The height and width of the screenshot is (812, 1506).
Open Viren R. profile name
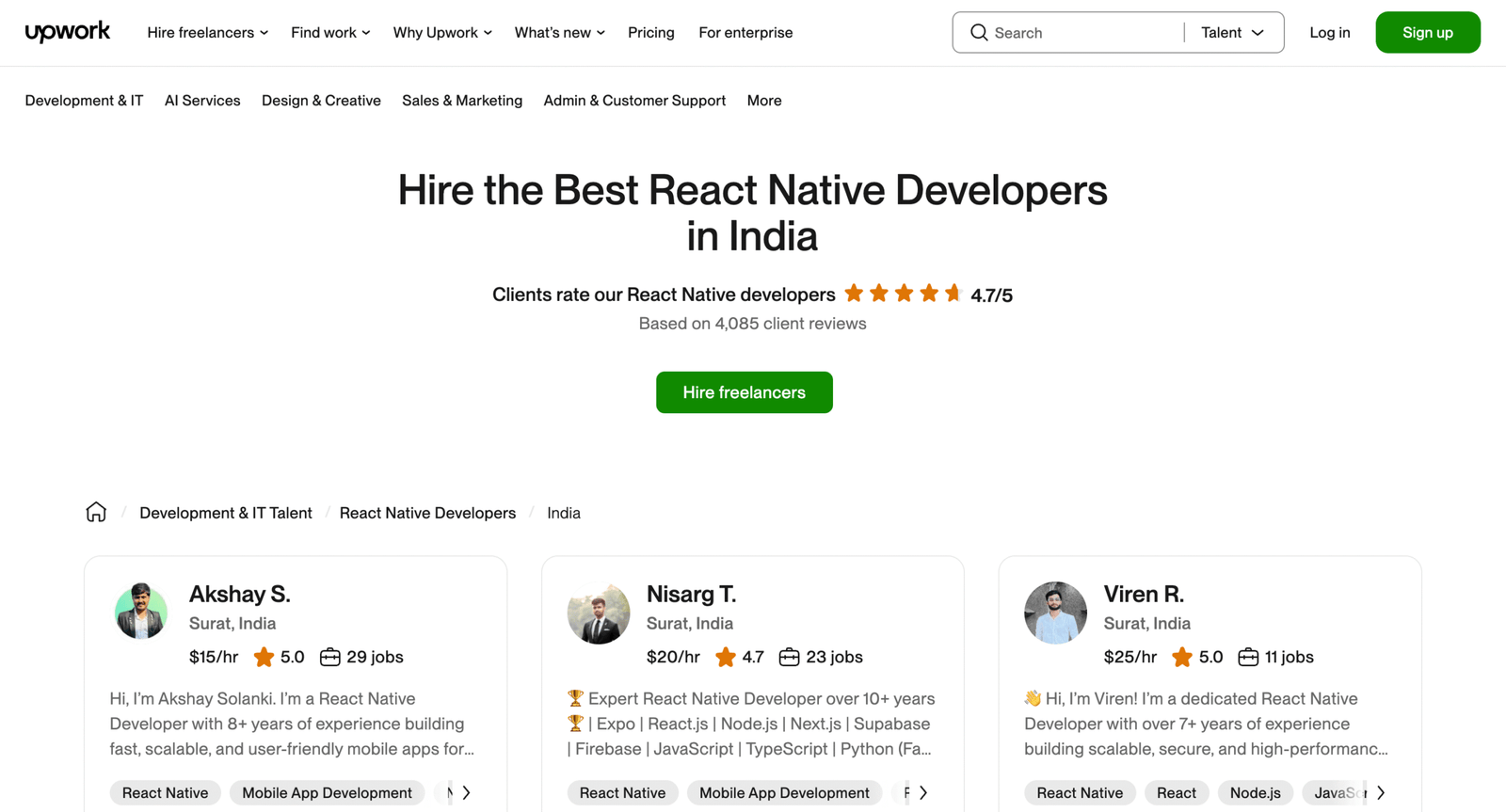tap(1144, 594)
